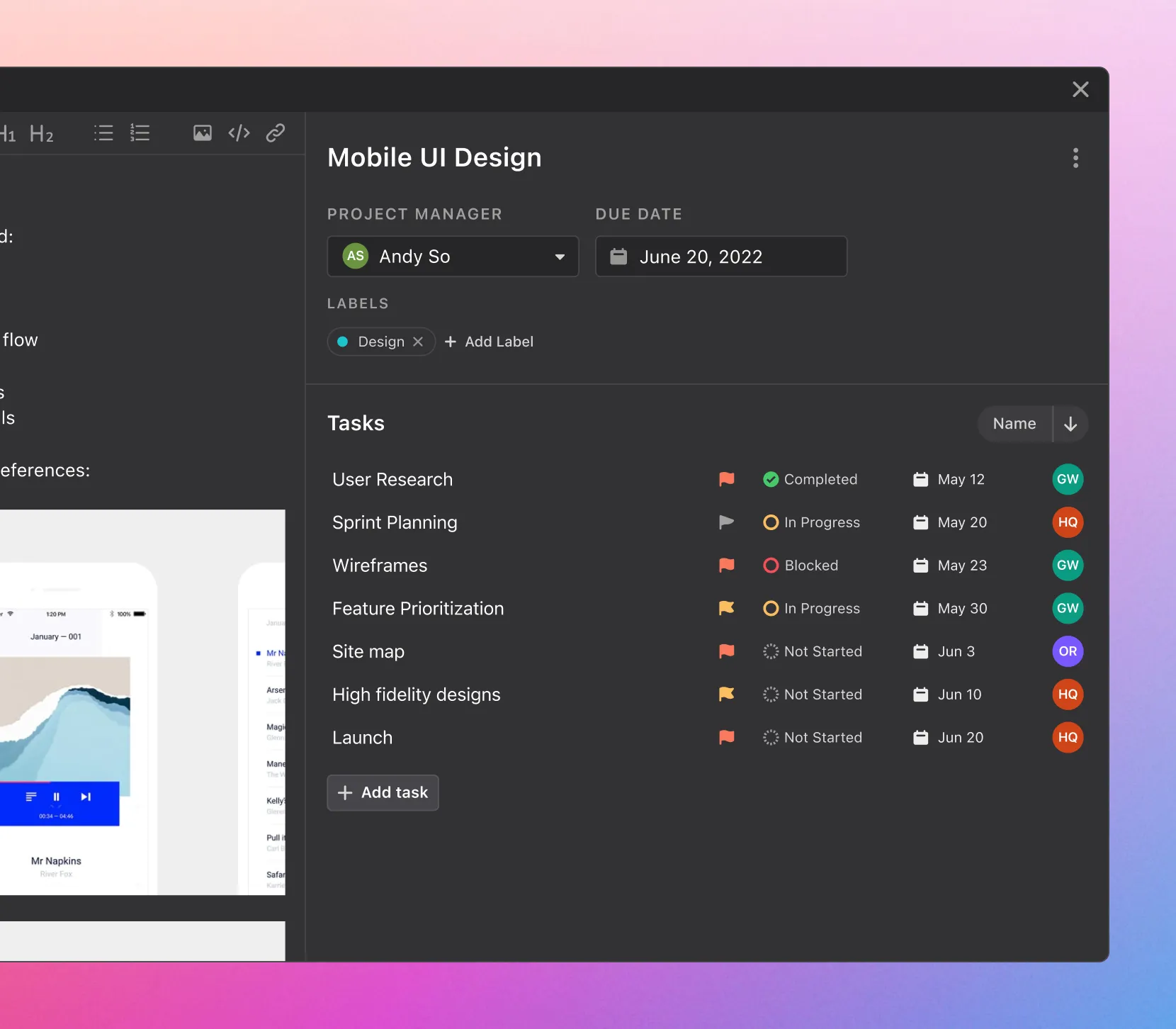Click the Add task button
The image size is (1176, 1029).
click(383, 792)
